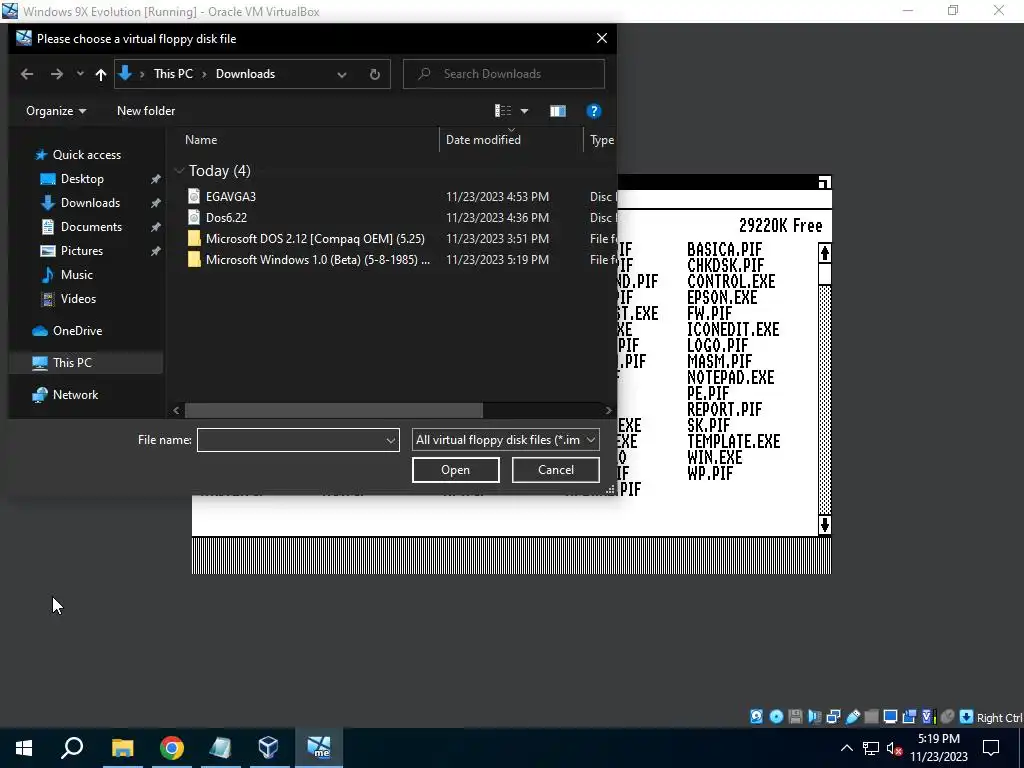Open the Microsoft Windows 1.0 Beta folder
Viewport: 1024px width, 768px height.
(x=317, y=259)
